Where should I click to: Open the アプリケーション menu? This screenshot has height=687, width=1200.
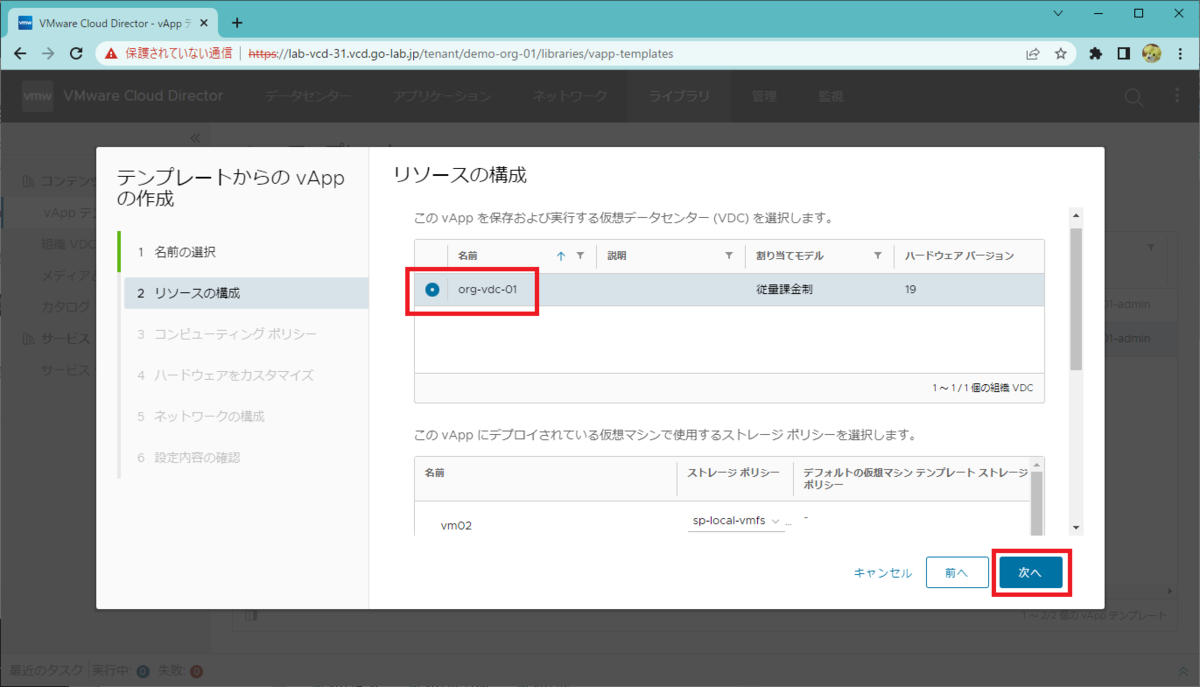[x=441, y=96]
